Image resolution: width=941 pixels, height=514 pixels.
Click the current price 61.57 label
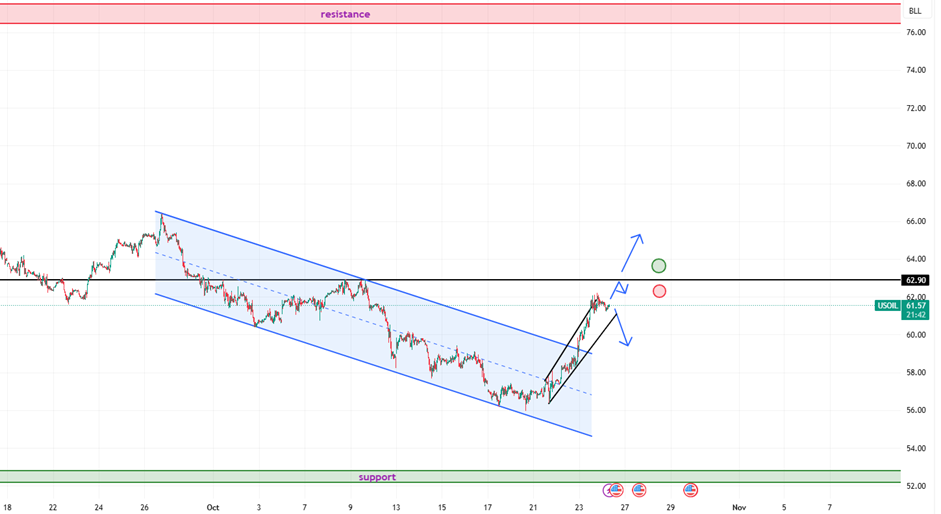(x=914, y=305)
